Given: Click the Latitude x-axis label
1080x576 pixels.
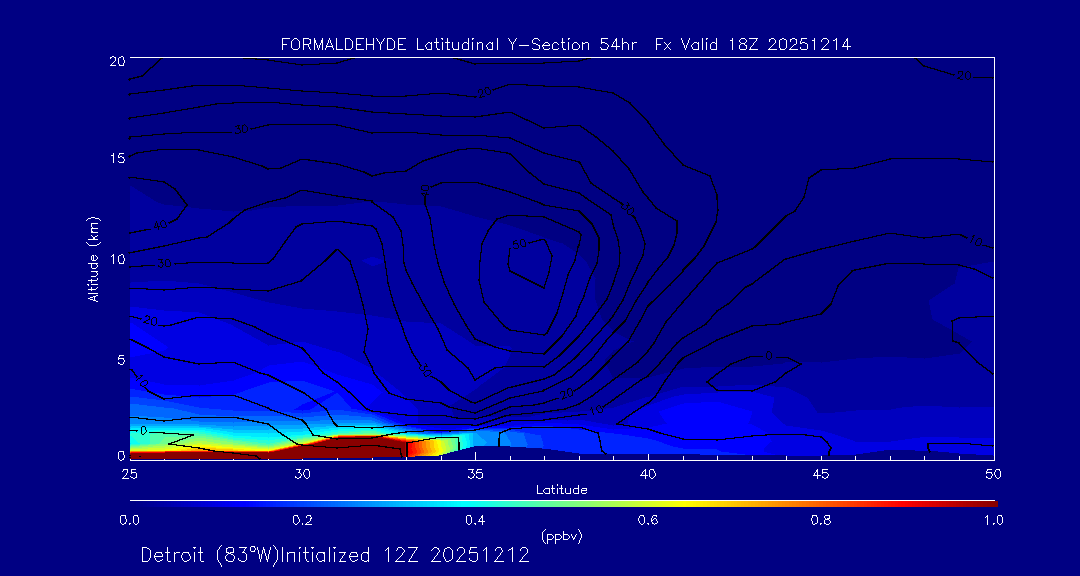Looking at the screenshot, I should [x=562, y=490].
